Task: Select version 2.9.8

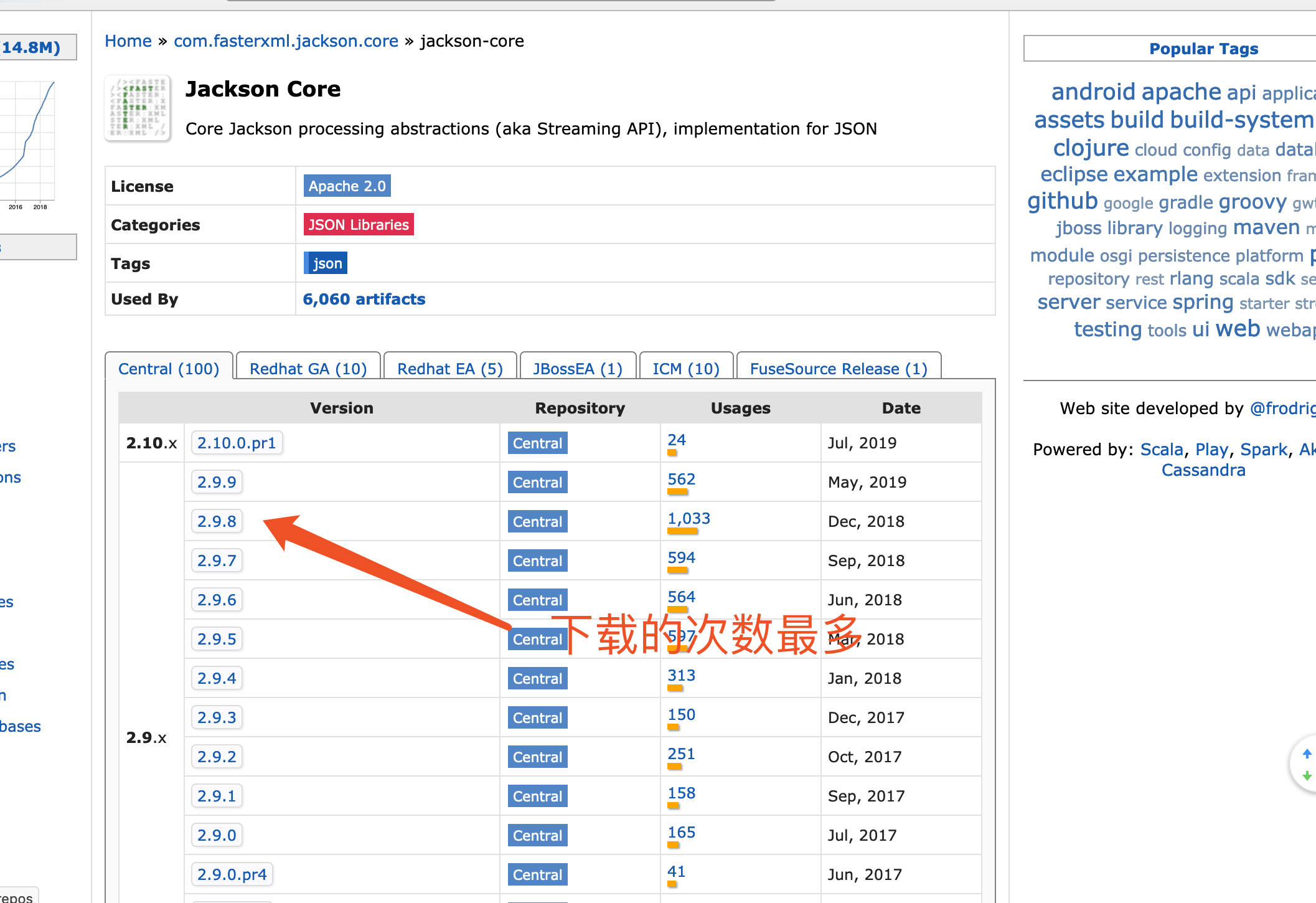Action: [217, 521]
